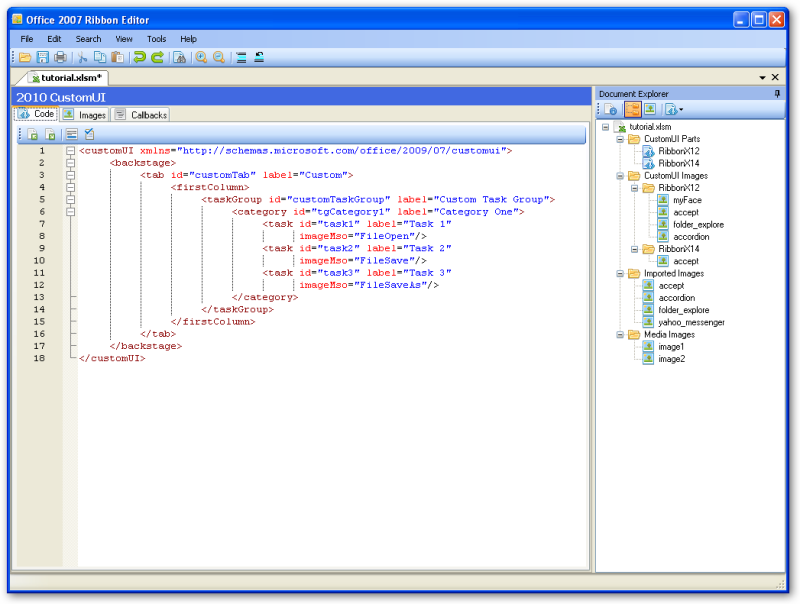Zoom in using the magnifier-plus icon

coord(200,57)
